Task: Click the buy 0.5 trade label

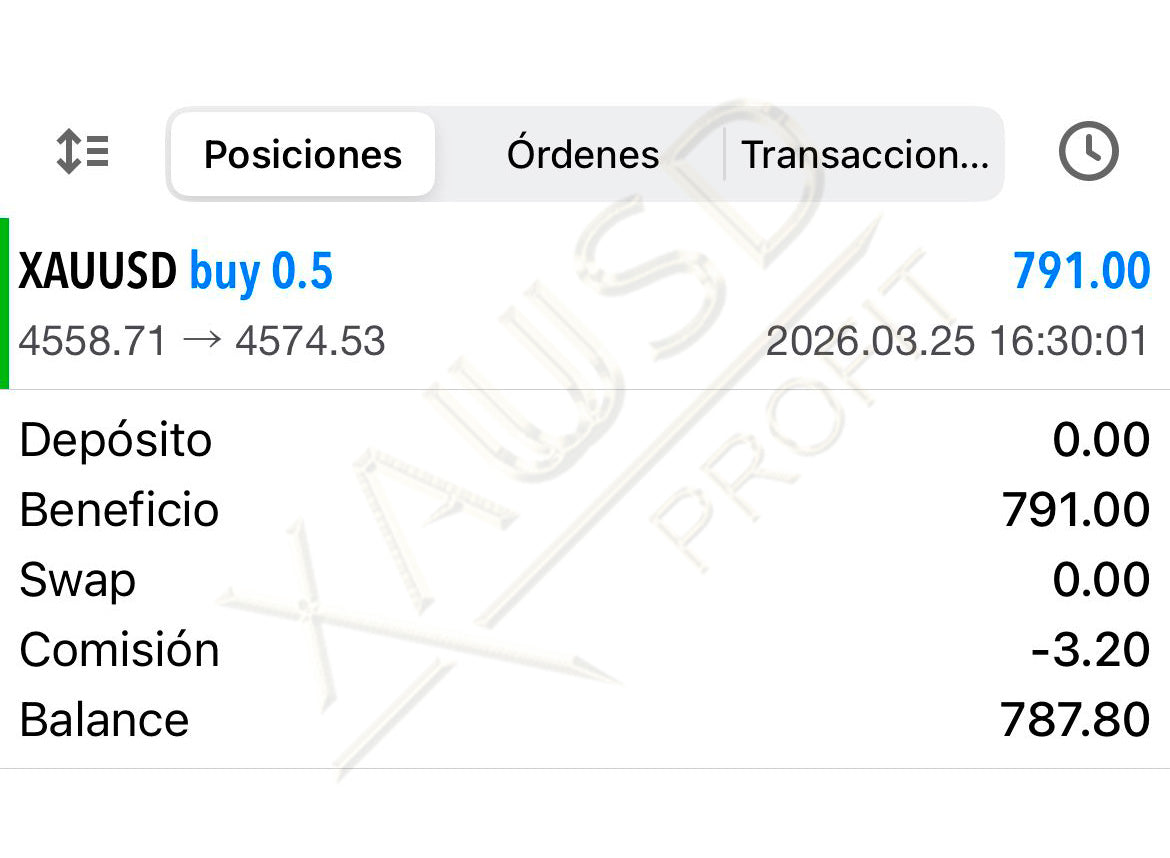Action: [x=261, y=272]
